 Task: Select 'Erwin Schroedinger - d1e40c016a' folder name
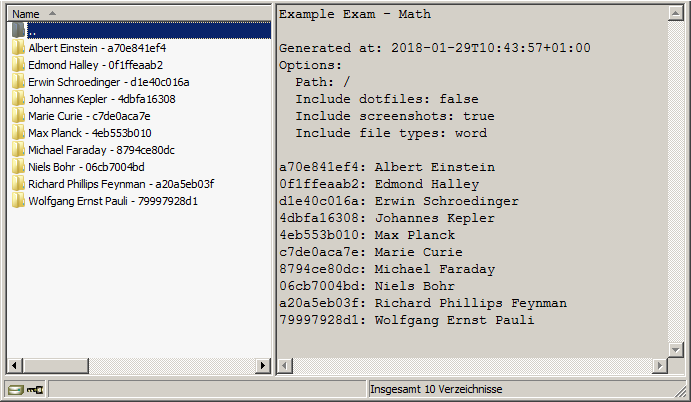coord(109,82)
